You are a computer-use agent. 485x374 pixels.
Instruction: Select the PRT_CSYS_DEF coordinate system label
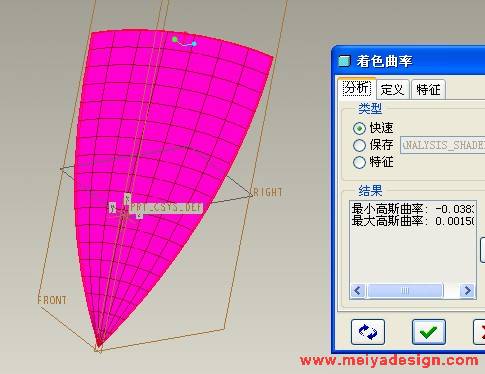click(x=166, y=207)
